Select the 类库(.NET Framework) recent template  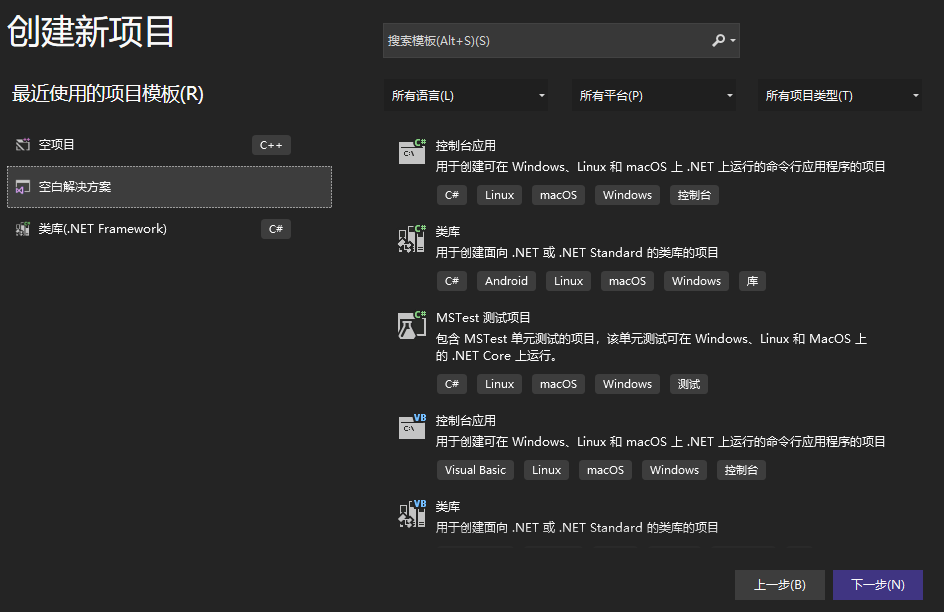(x=169, y=229)
